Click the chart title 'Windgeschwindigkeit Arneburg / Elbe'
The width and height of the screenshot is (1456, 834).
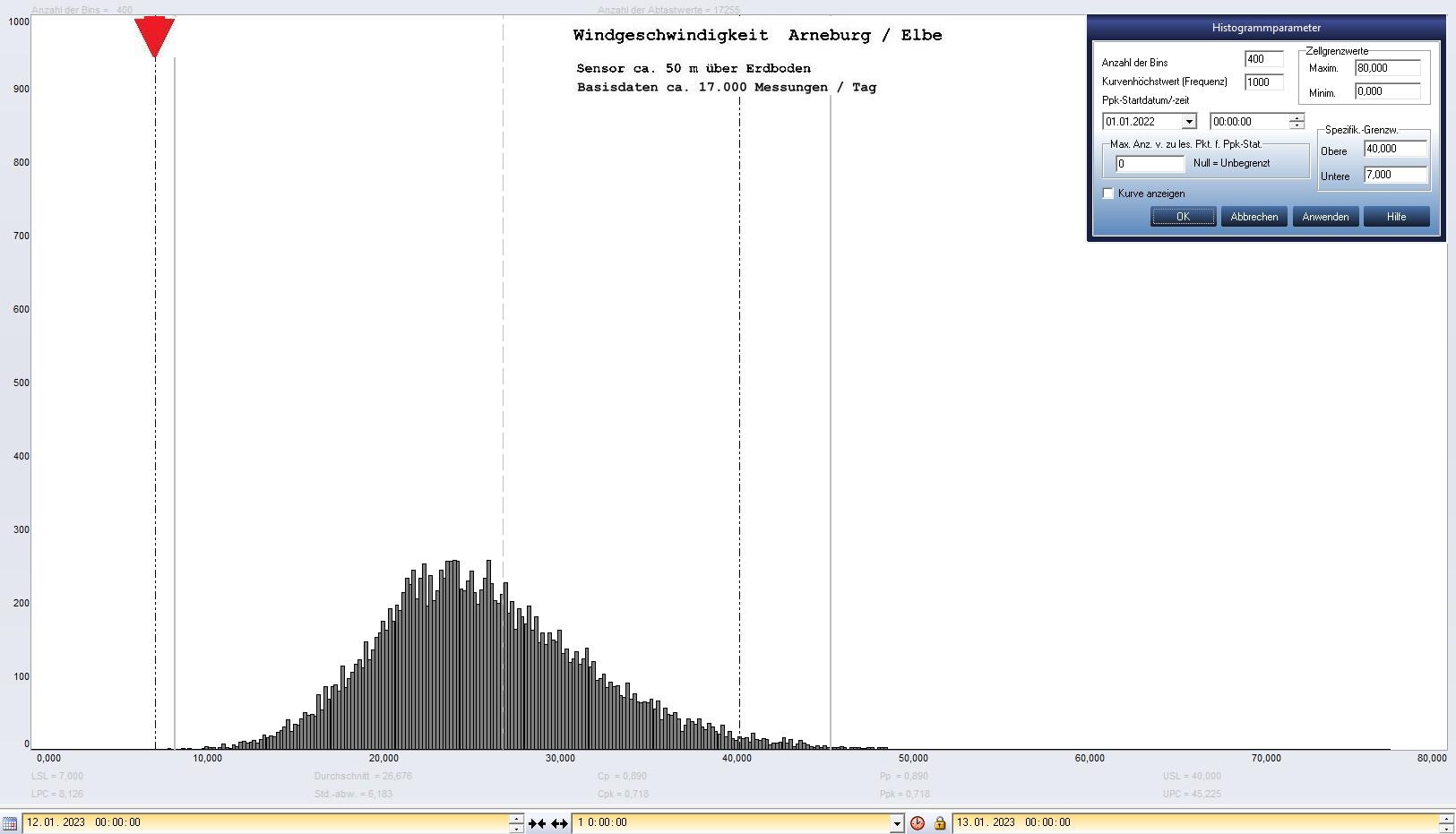[x=757, y=35]
